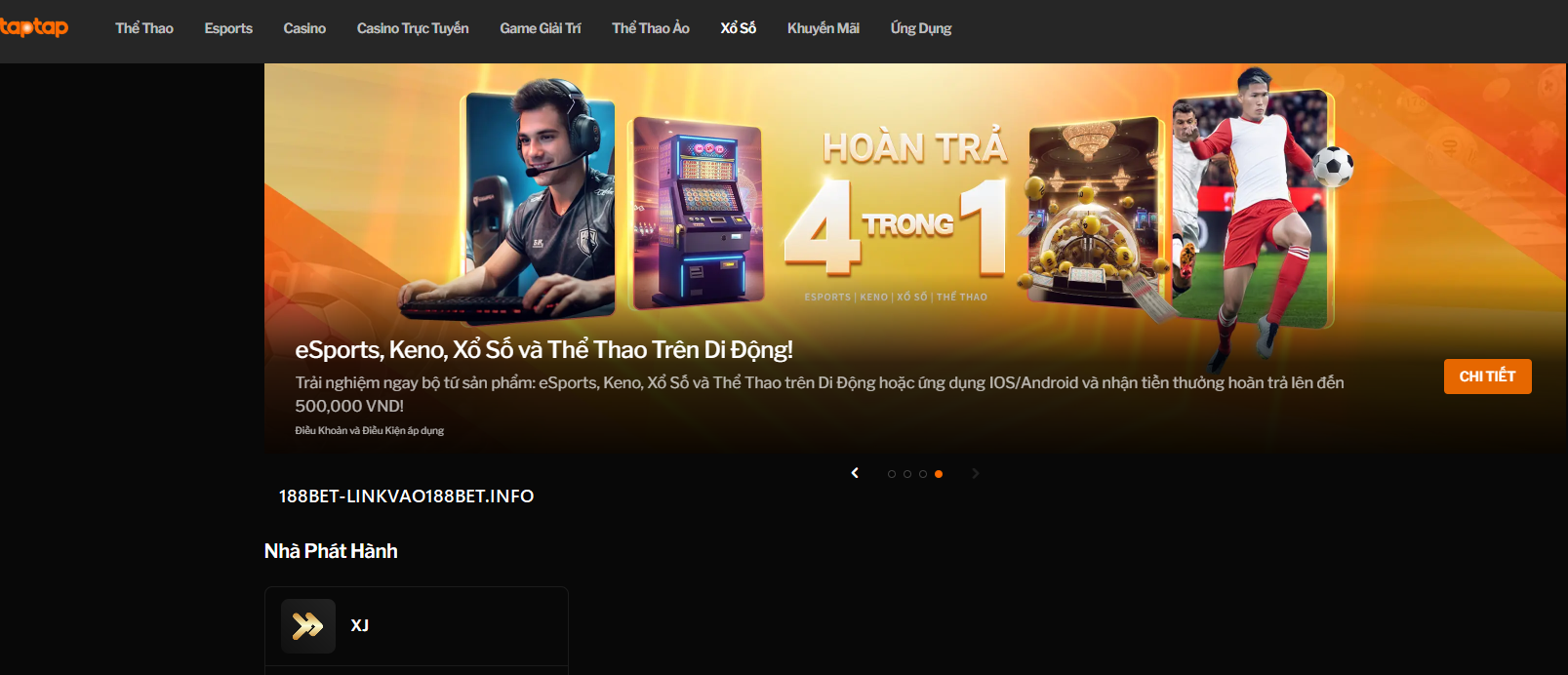
Task: Click the taptap logo
Action: 34,27
